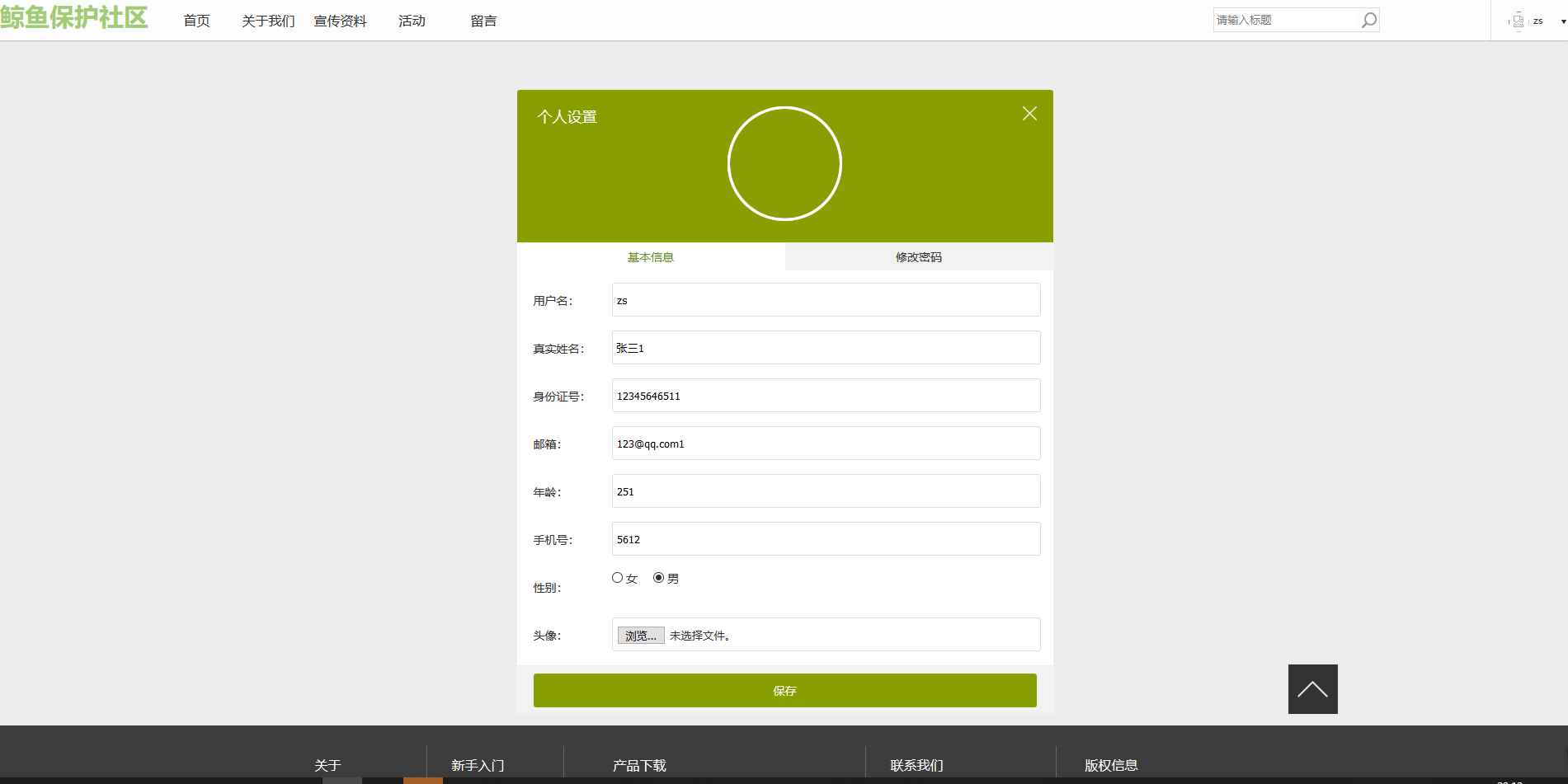Viewport: 1568px width, 784px height.
Task: Close the 个人设置 dialog with X
Action: point(1029,114)
